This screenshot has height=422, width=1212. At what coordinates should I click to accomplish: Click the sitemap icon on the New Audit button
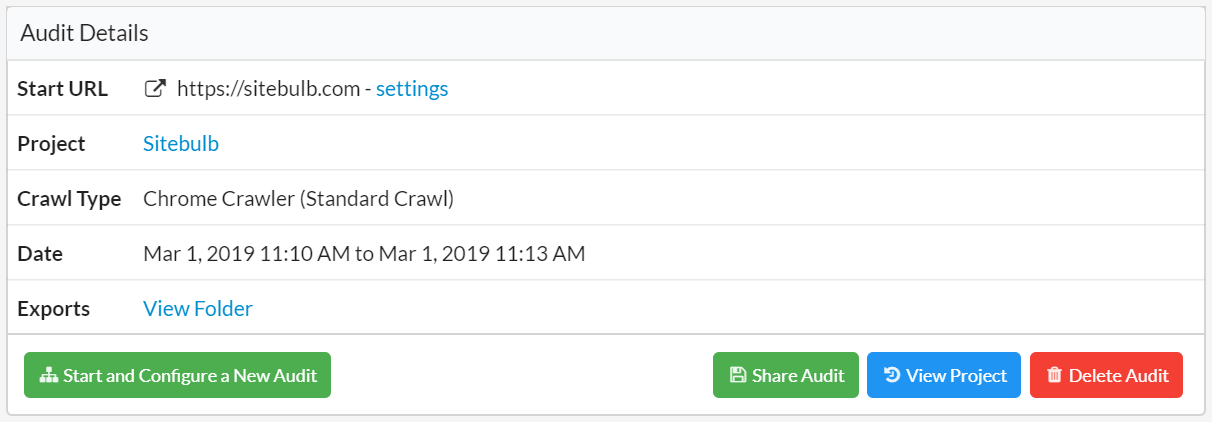[48, 376]
